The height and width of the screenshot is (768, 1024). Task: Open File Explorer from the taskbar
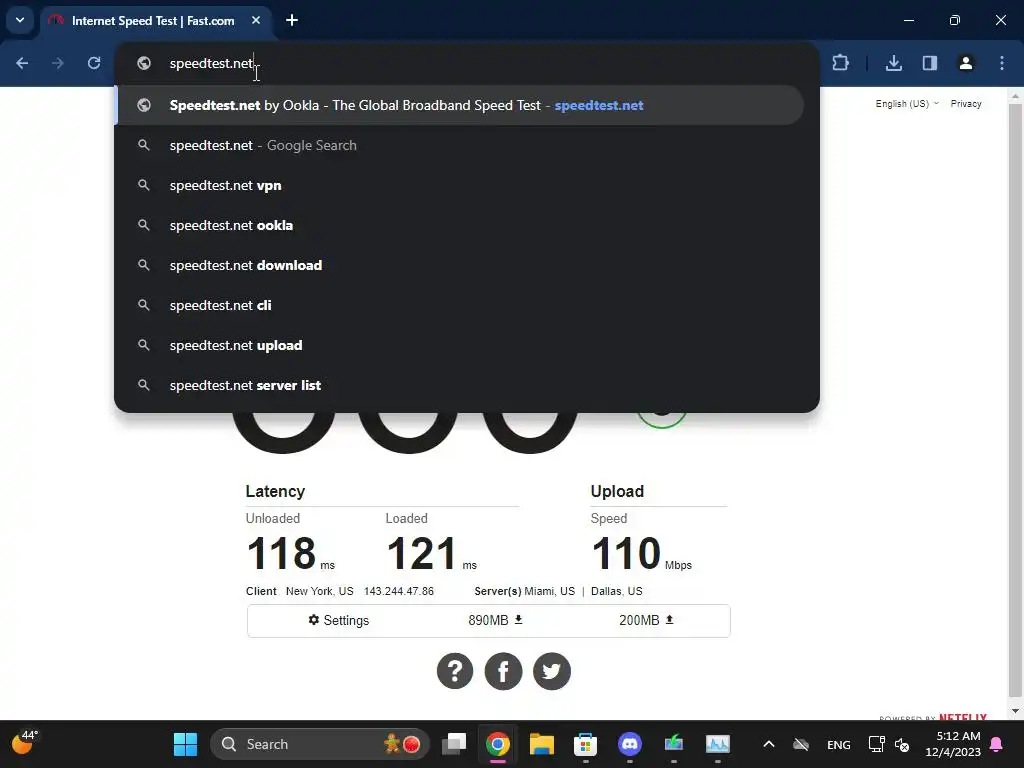pos(541,744)
